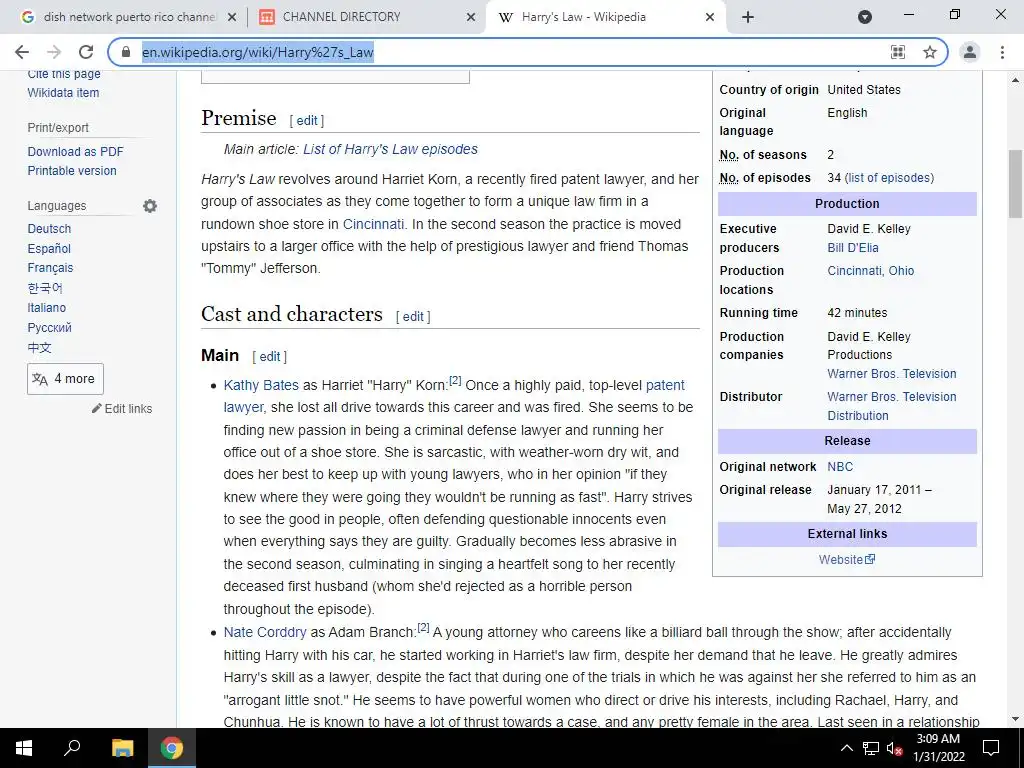The height and width of the screenshot is (768, 1024).
Task: Switch to 中文 language version
Action: pos(39,347)
